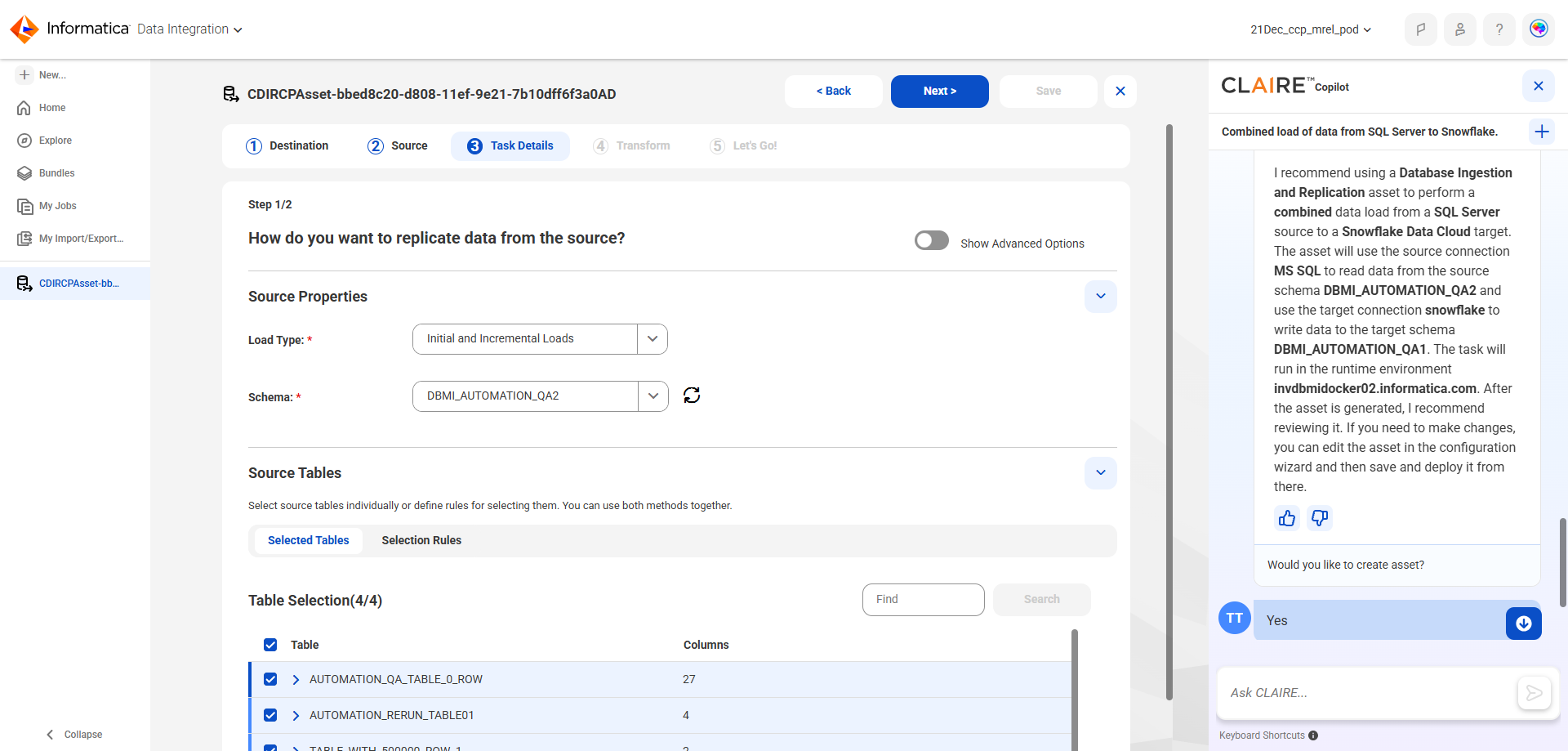Go to Source step
This screenshot has height=751, width=1568.
pos(398,146)
